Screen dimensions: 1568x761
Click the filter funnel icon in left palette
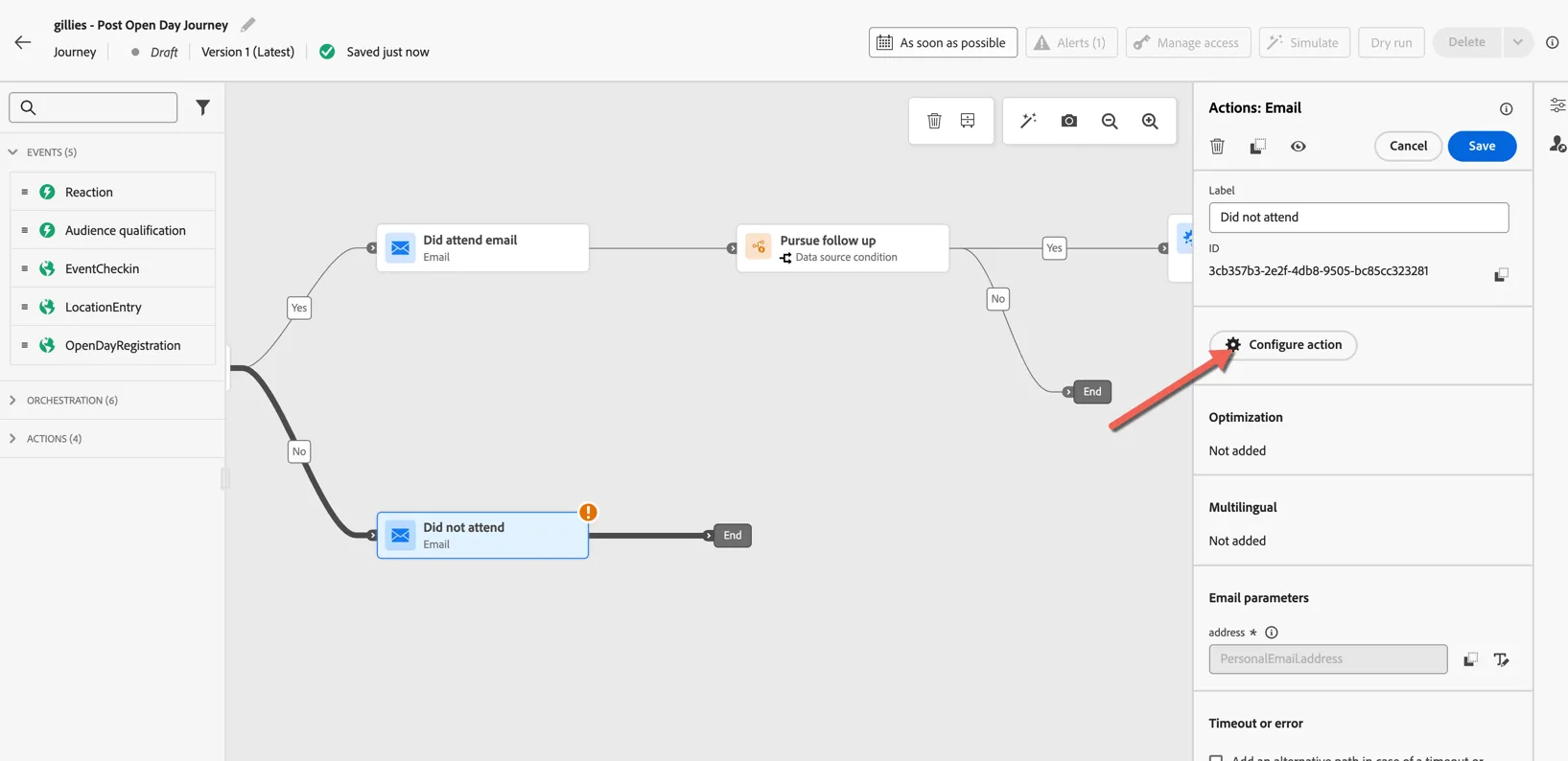(x=202, y=107)
